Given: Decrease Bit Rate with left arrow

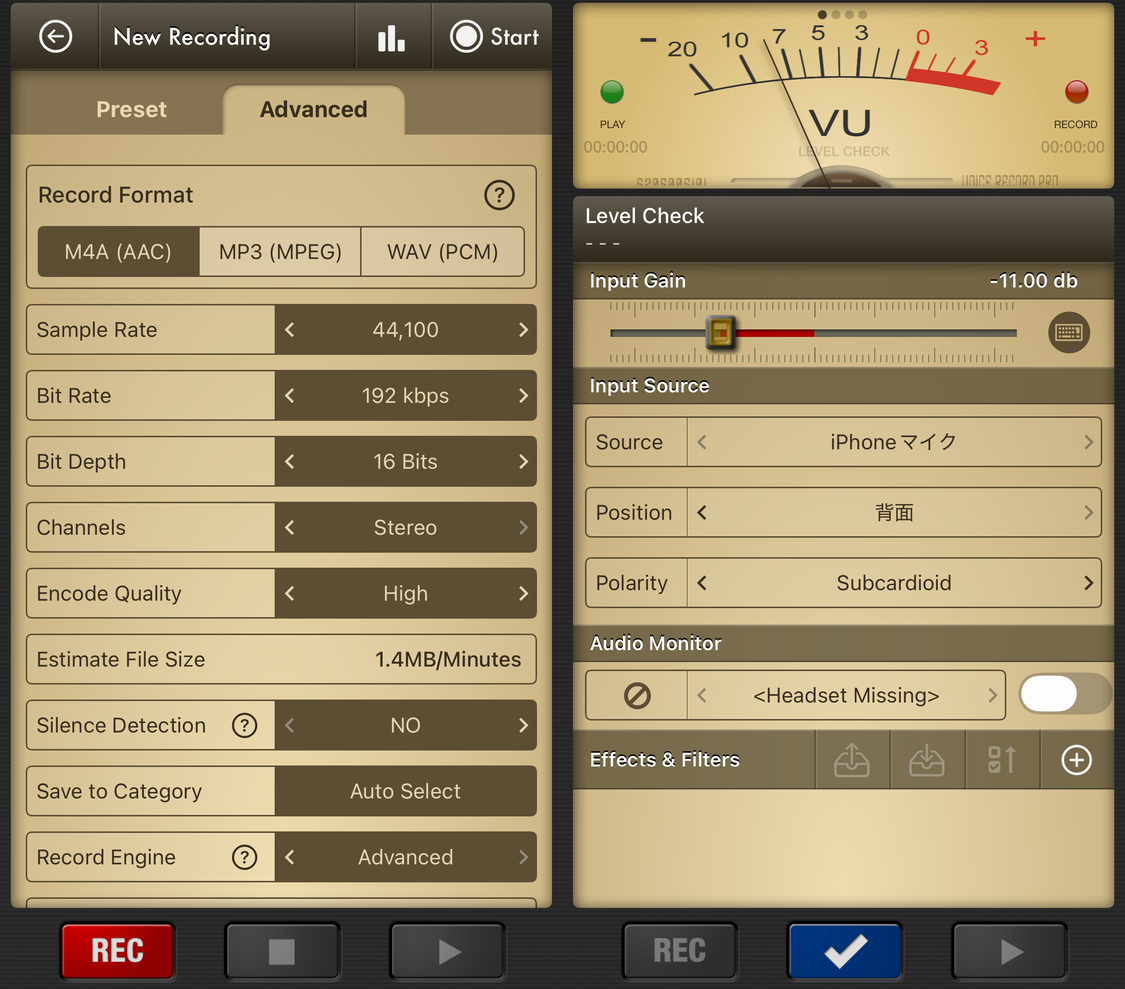Looking at the screenshot, I should tap(290, 396).
